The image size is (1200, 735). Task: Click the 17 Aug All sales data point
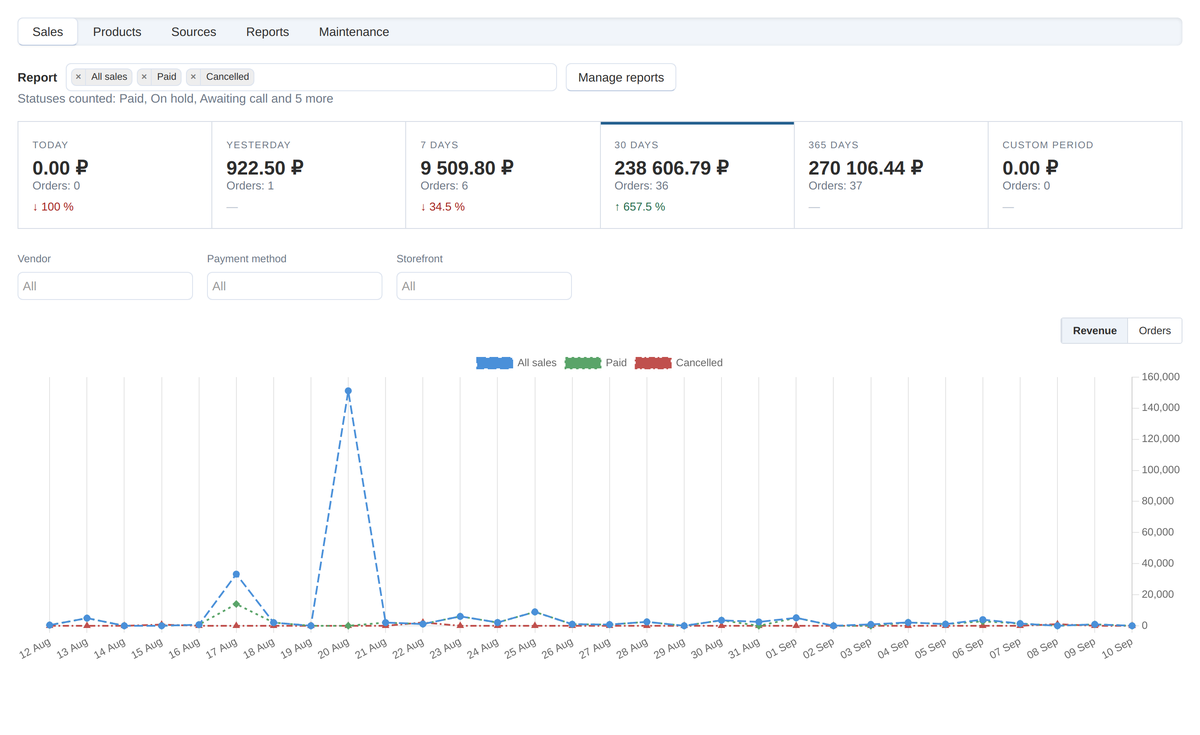point(236,574)
